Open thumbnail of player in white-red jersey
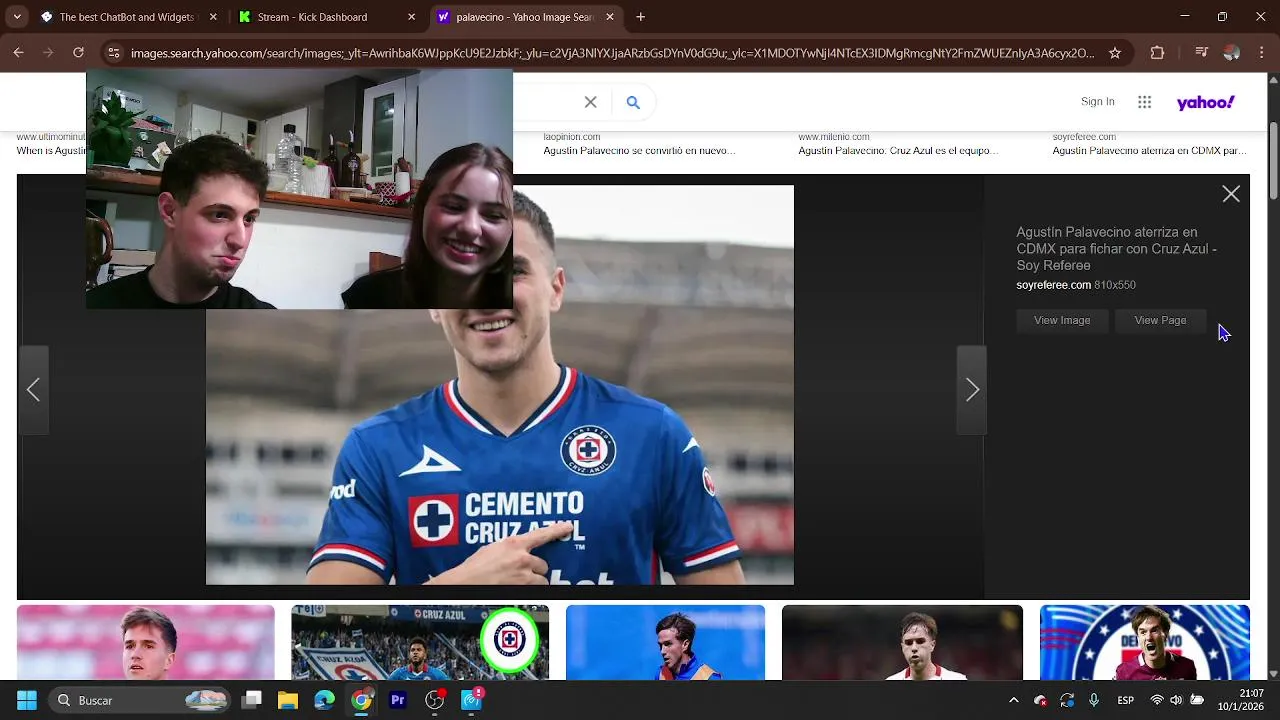The height and width of the screenshot is (720, 1280). pos(902,642)
